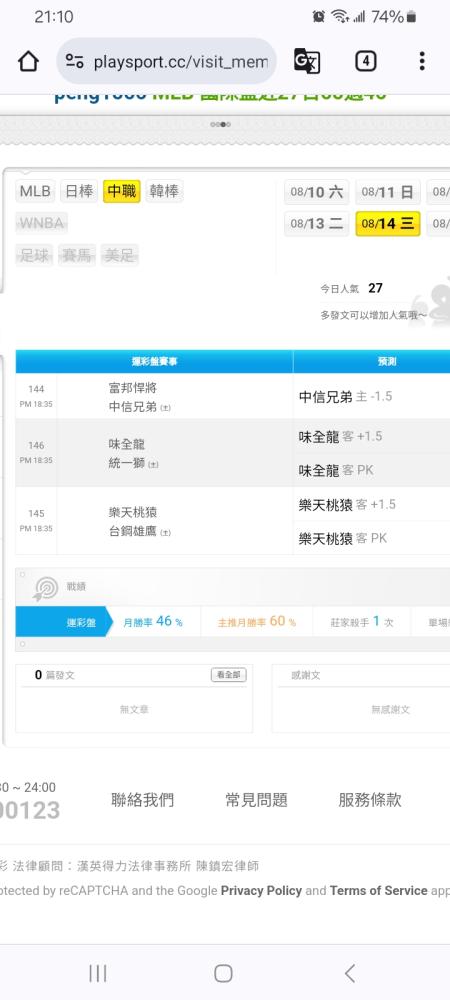Open Google Translate icon in toolbar
The image size is (450, 1000).
pyautogui.click(x=307, y=61)
